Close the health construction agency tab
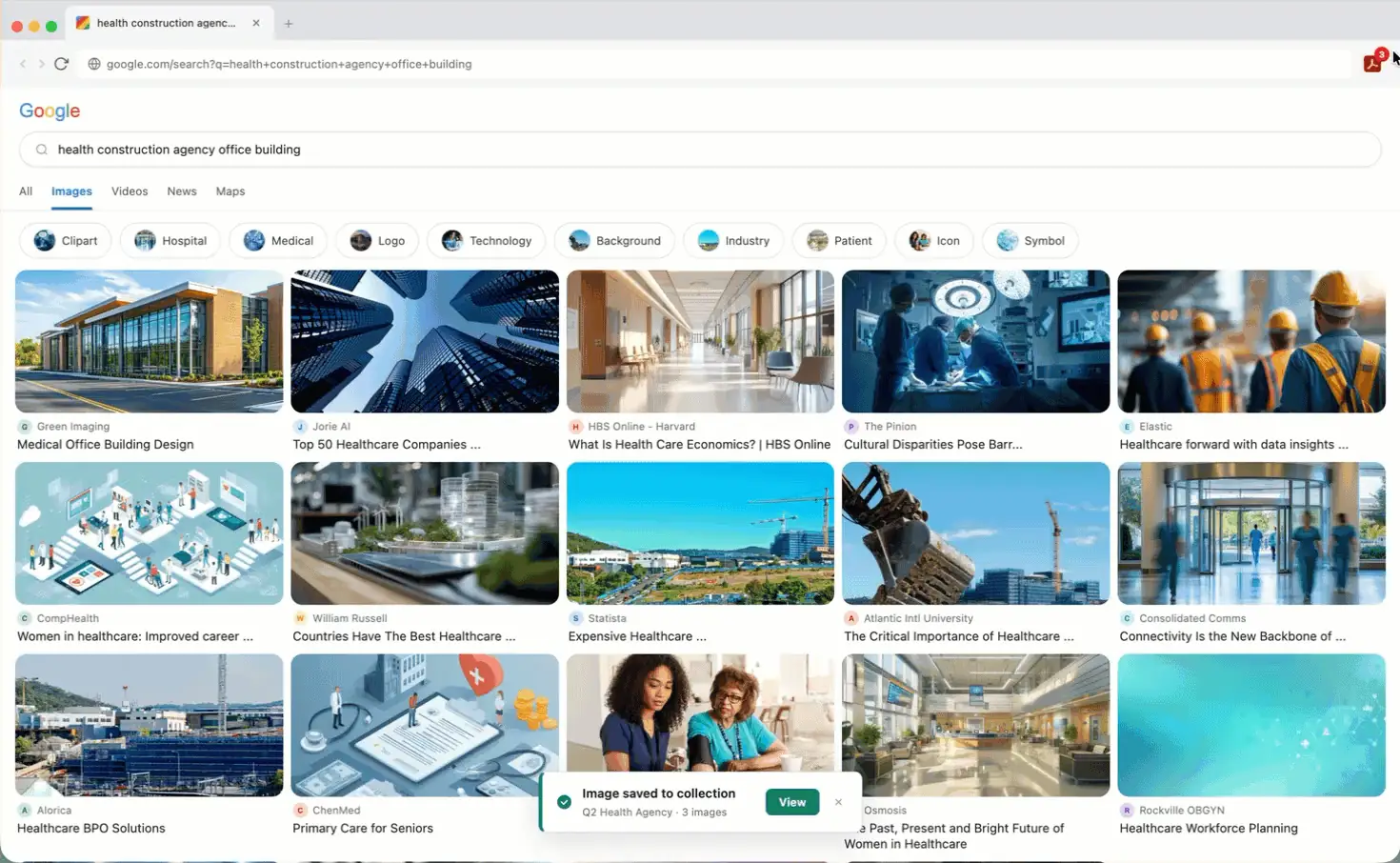Viewport: 1400px width, 863px height. (256, 23)
